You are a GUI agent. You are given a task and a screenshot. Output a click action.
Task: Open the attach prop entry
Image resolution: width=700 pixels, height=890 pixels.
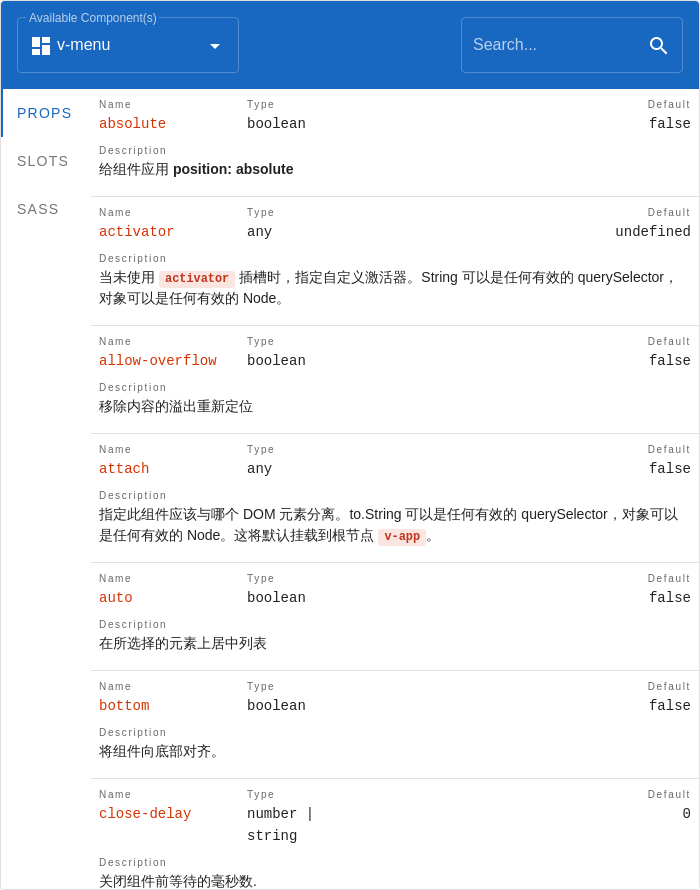pos(123,468)
